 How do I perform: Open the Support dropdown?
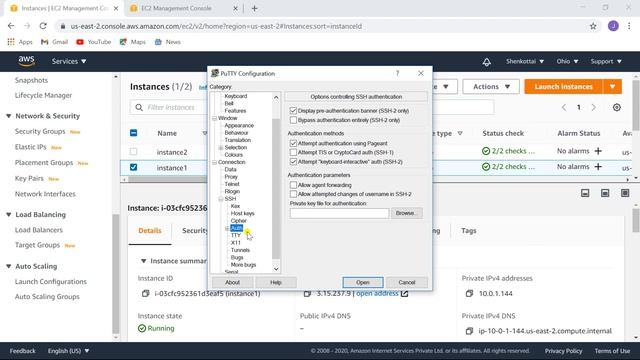[606, 61]
